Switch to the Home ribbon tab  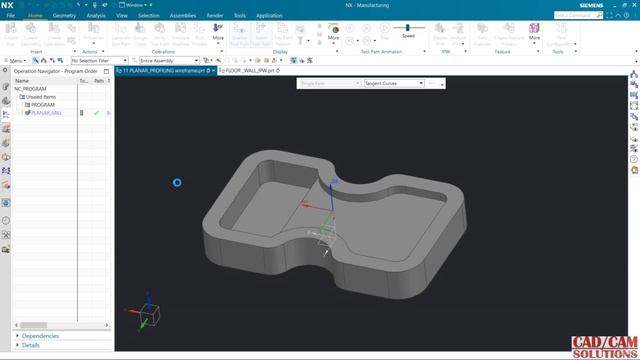pos(35,16)
